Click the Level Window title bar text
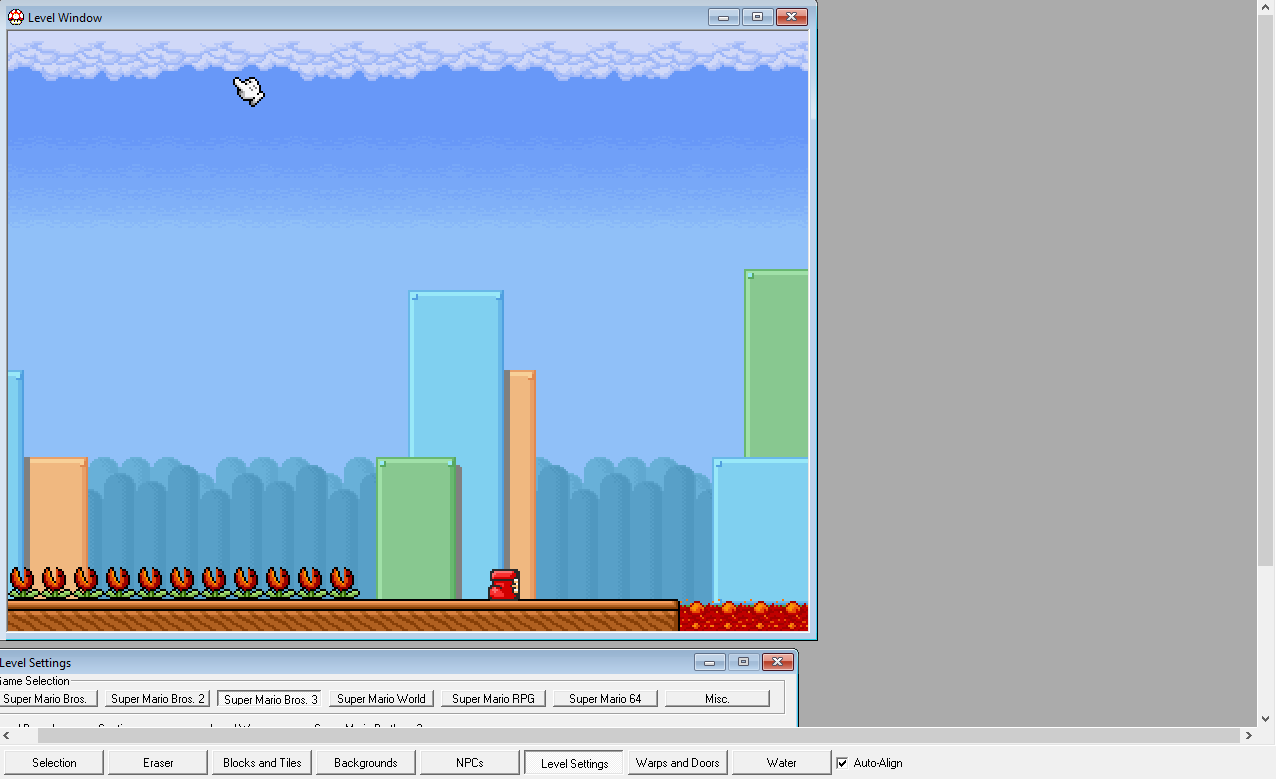The image size is (1276, 779). point(65,18)
